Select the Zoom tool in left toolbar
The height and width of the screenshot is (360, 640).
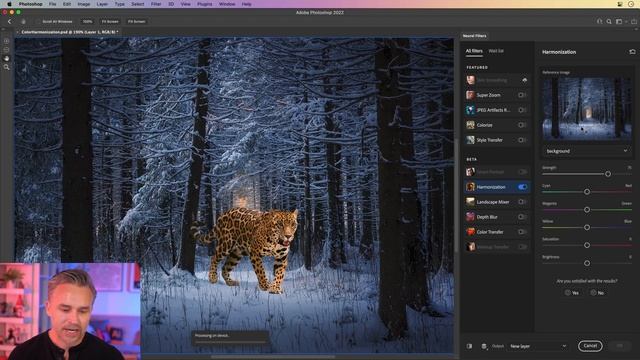(x=7, y=67)
